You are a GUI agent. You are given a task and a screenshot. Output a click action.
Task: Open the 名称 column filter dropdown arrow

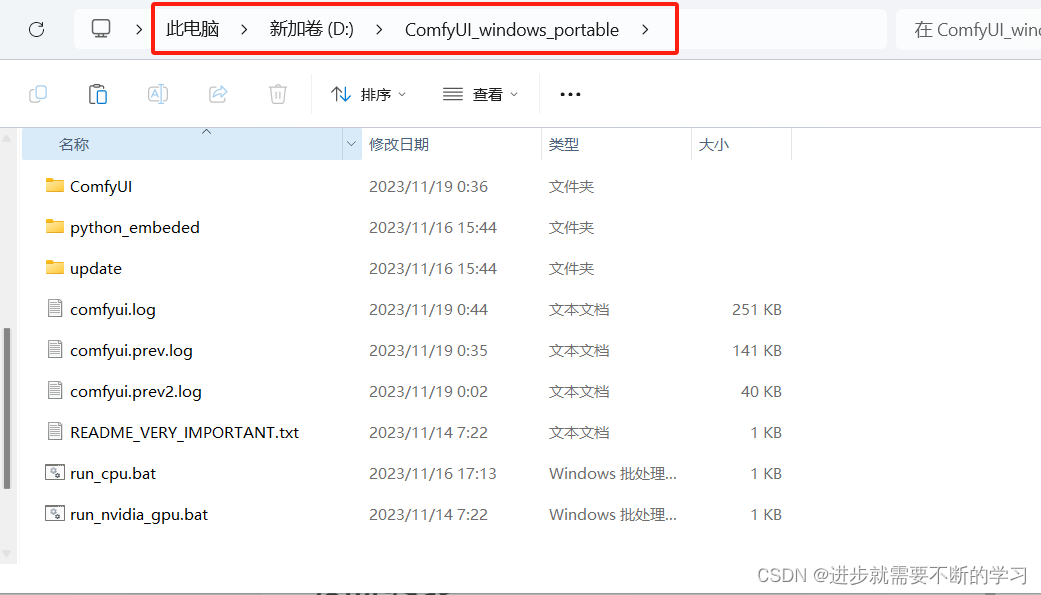coord(351,144)
